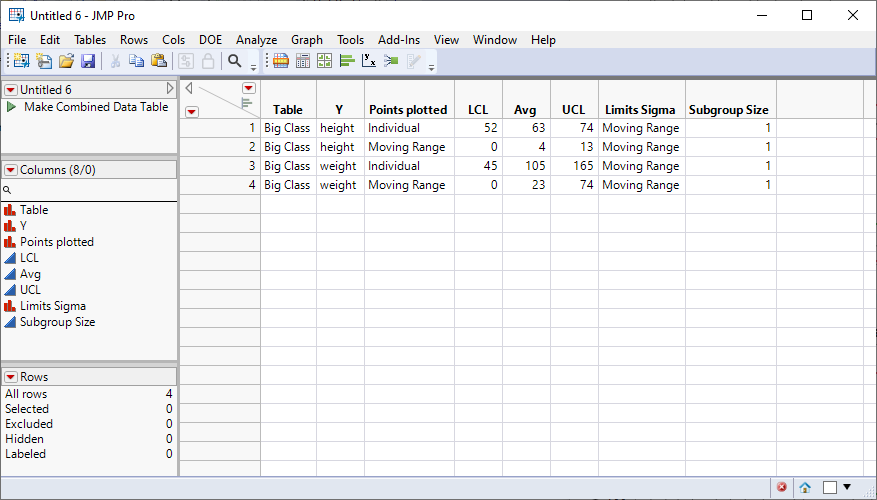Click the New Data Table toolbar icon
877x500 pixels.
pos(21,61)
